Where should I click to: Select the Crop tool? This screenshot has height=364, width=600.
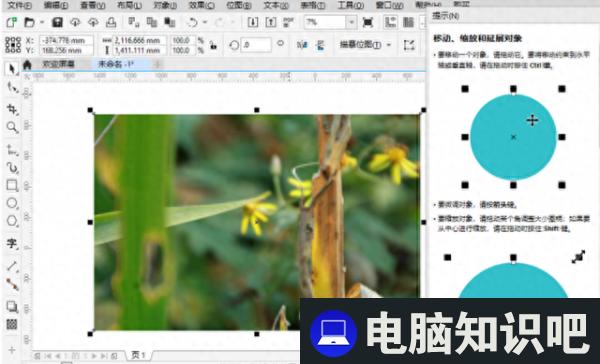tap(12, 109)
